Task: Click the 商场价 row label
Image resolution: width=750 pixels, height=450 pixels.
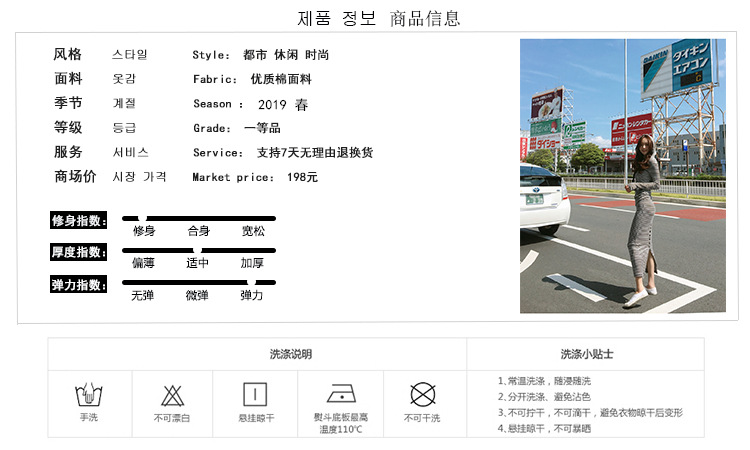Action: [x=75, y=176]
